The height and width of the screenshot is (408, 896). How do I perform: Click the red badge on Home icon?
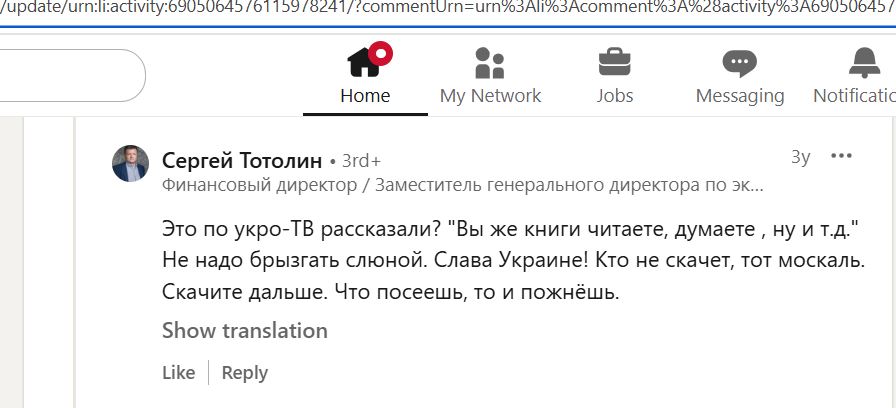click(381, 53)
